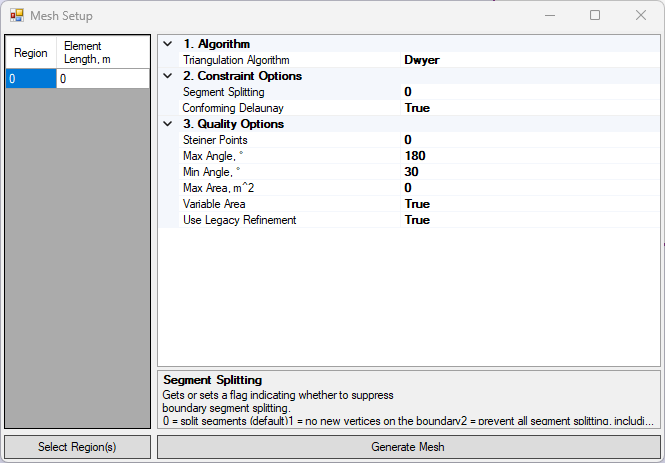Select the Dwyer triangulation algorithm value
Viewport: 665px width, 463px height.
coord(530,60)
